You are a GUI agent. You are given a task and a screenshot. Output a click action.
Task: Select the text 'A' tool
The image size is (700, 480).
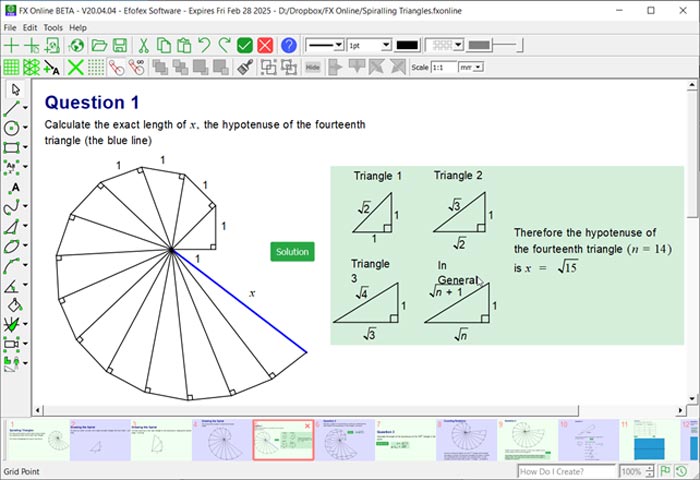pos(15,188)
